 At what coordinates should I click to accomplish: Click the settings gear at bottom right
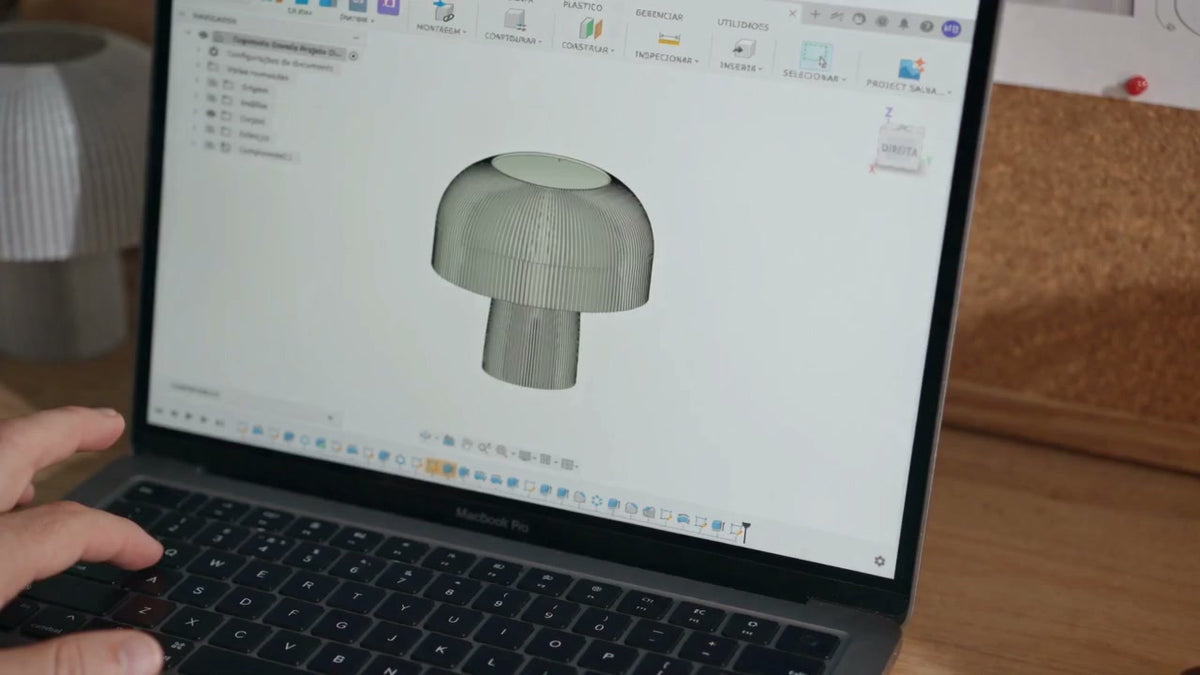879,561
